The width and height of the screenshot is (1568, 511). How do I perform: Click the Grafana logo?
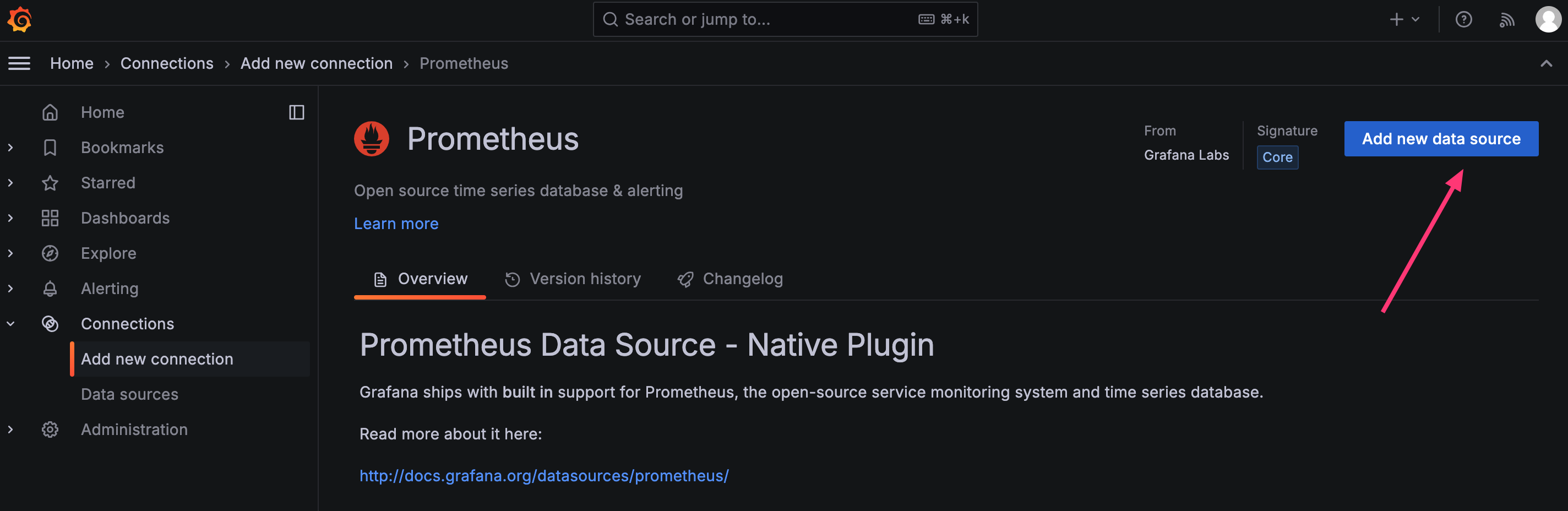tap(19, 19)
